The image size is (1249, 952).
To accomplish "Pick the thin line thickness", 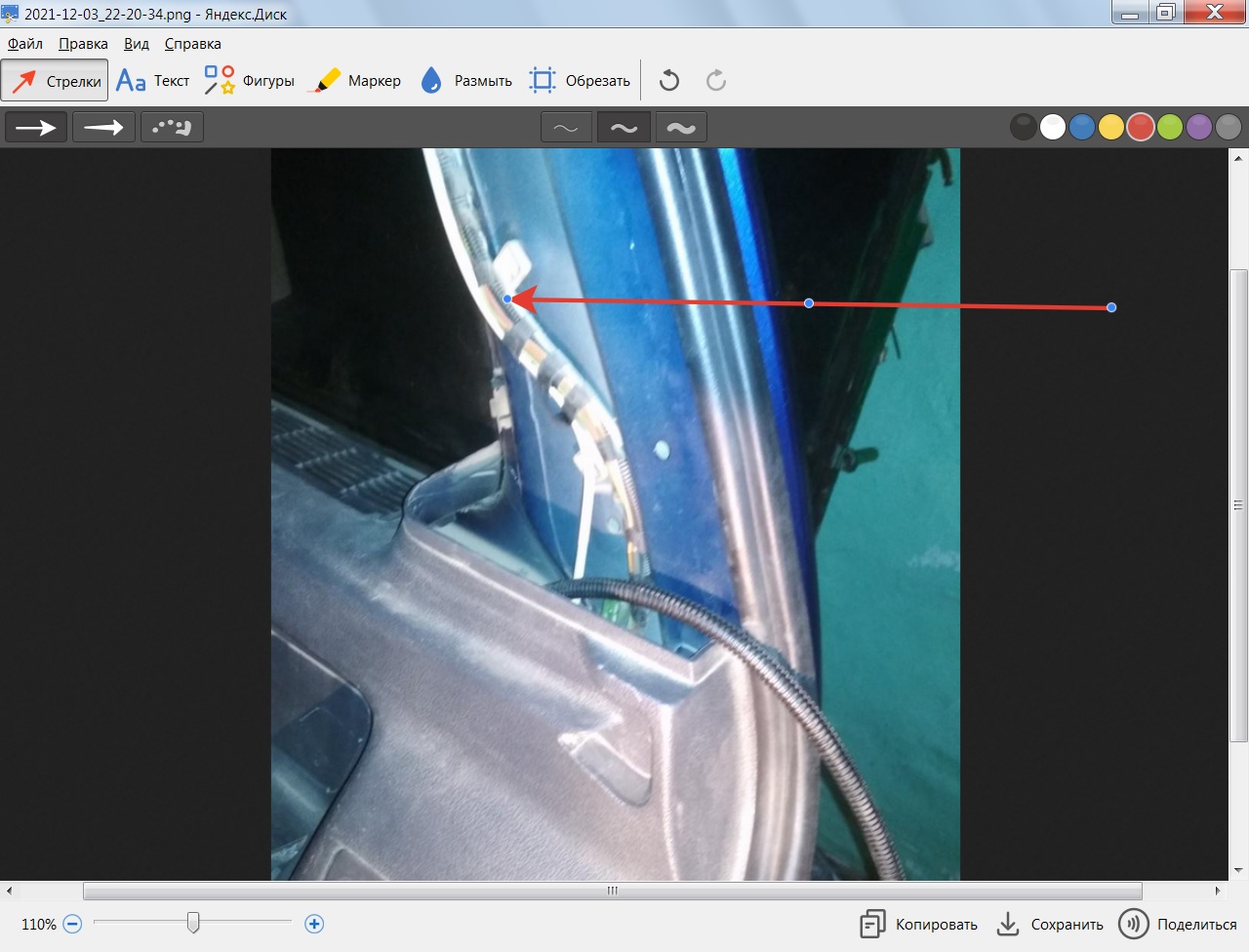I will 566,128.
